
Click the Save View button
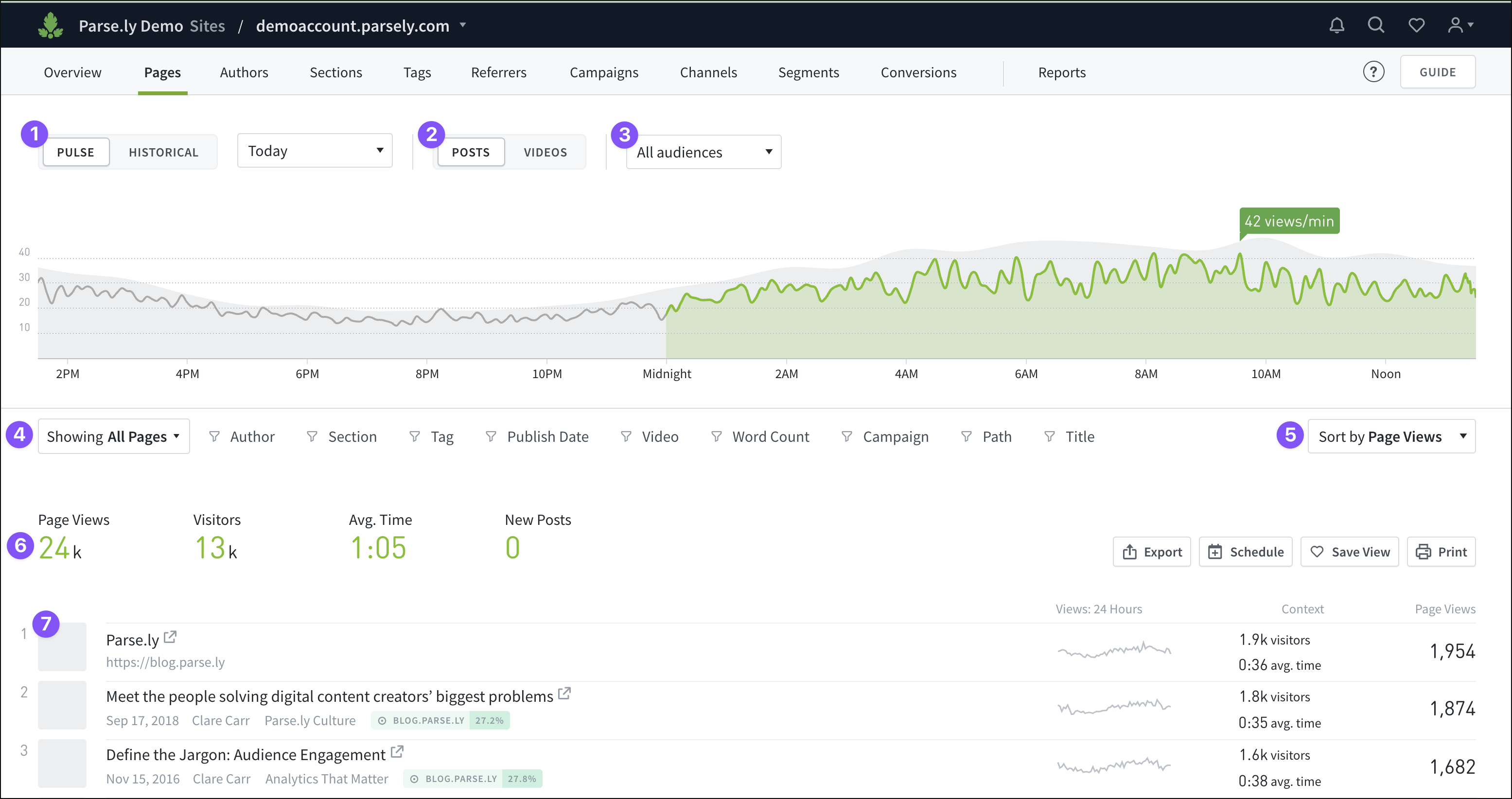pyautogui.click(x=1350, y=552)
